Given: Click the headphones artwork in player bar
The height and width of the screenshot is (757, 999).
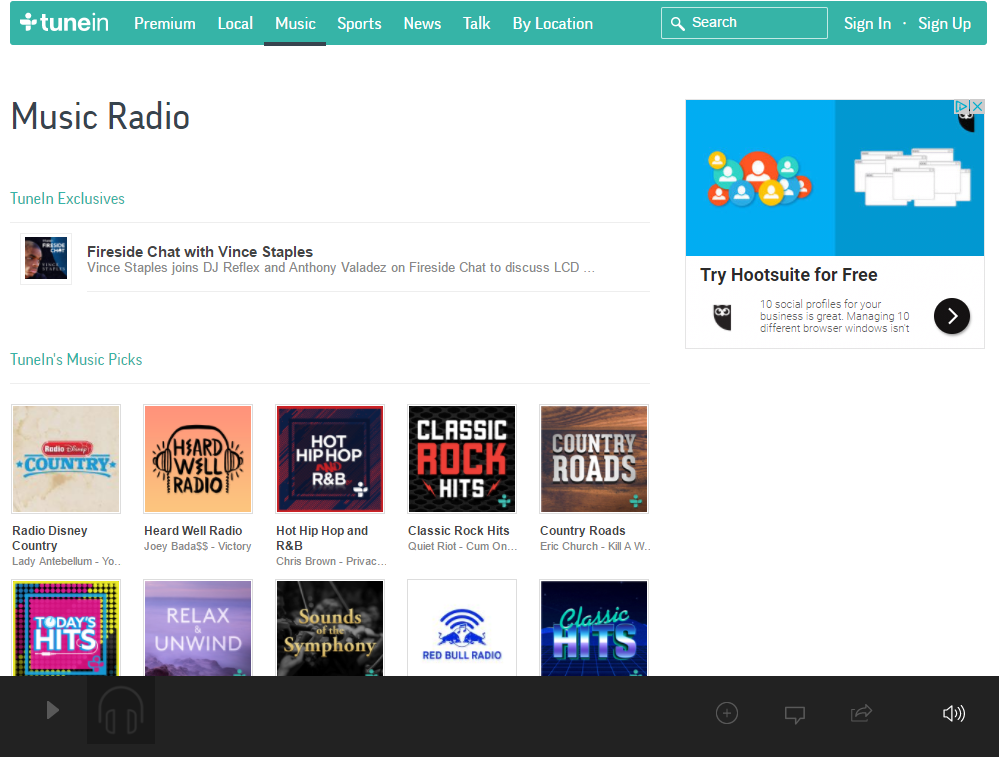Looking at the screenshot, I should coord(121,710).
